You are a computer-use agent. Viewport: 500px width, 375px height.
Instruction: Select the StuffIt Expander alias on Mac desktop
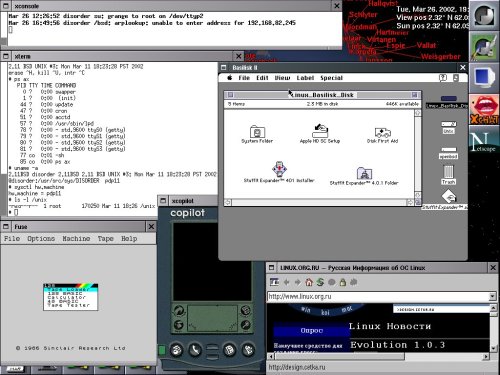449,199
